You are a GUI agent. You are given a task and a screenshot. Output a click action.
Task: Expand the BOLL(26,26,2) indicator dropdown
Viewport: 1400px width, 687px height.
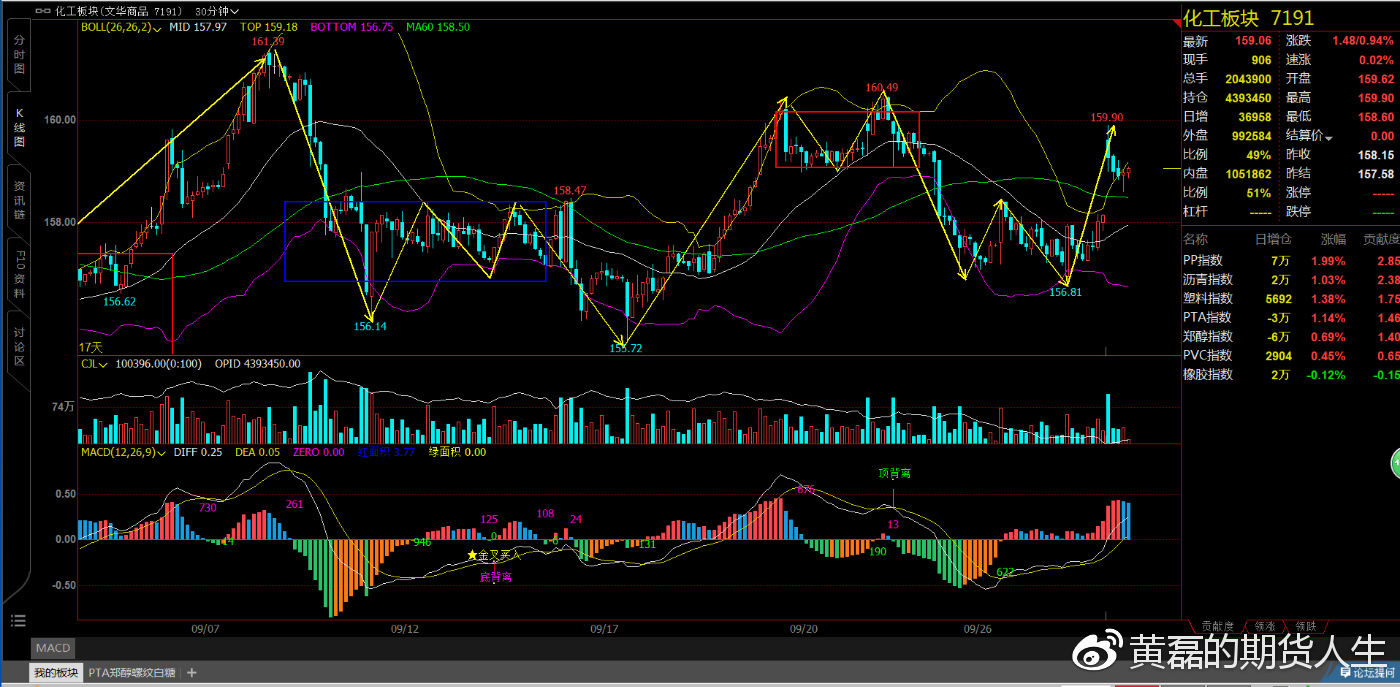click(121, 27)
